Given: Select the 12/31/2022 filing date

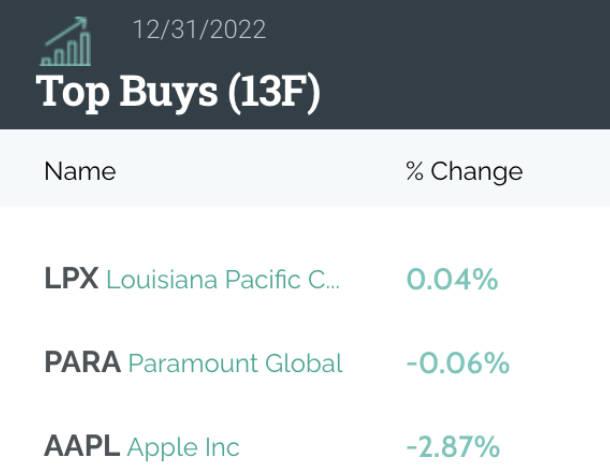Looking at the screenshot, I should pos(199,30).
